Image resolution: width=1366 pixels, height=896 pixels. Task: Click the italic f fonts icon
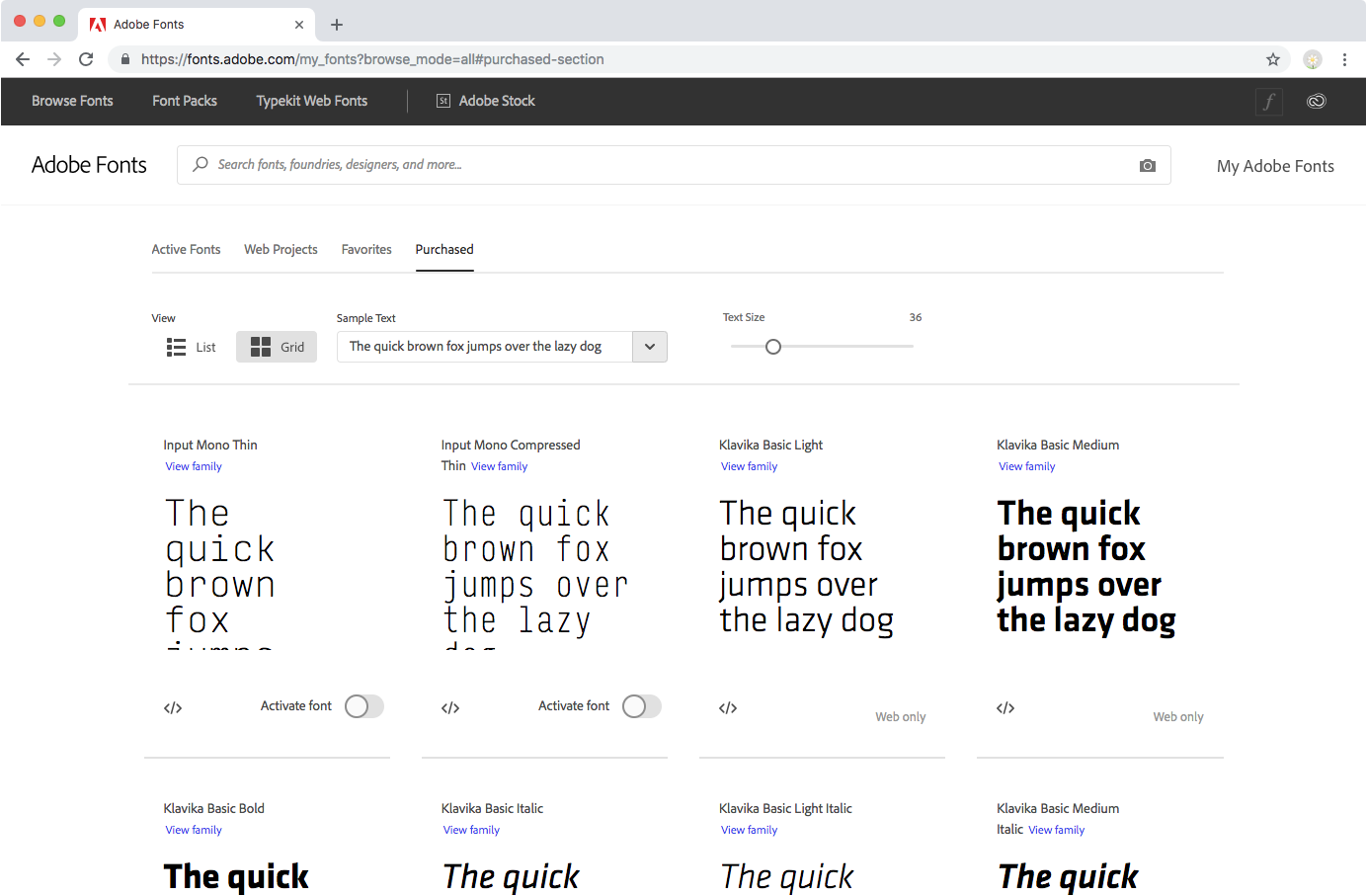click(x=1269, y=101)
